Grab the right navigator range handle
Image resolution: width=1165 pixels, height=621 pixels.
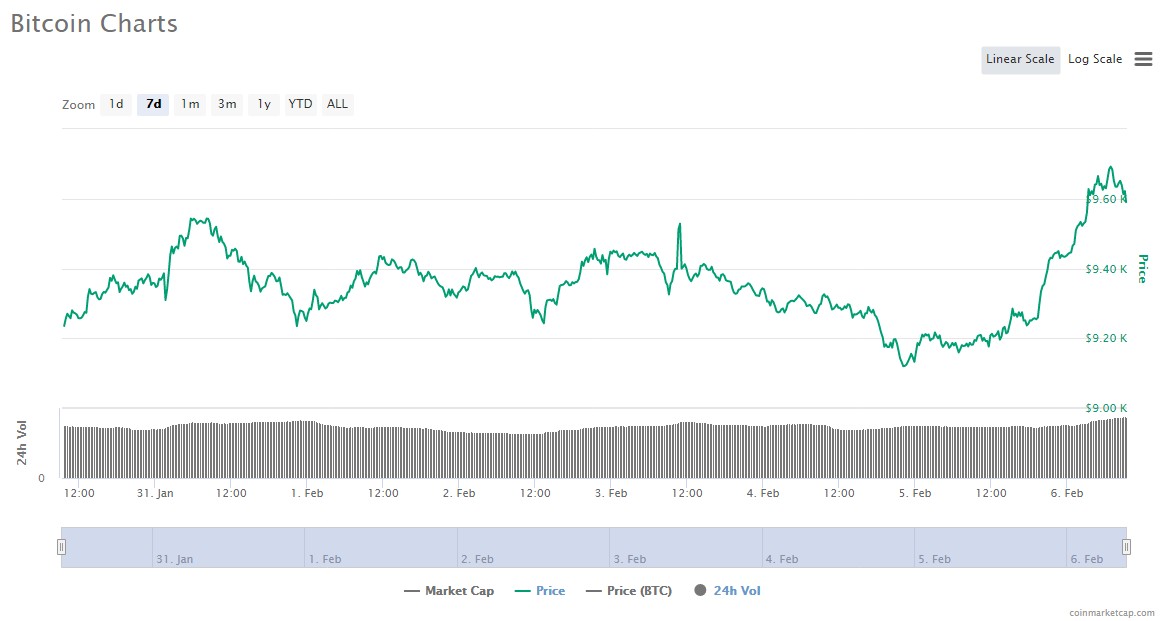pyautogui.click(x=1126, y=547)
